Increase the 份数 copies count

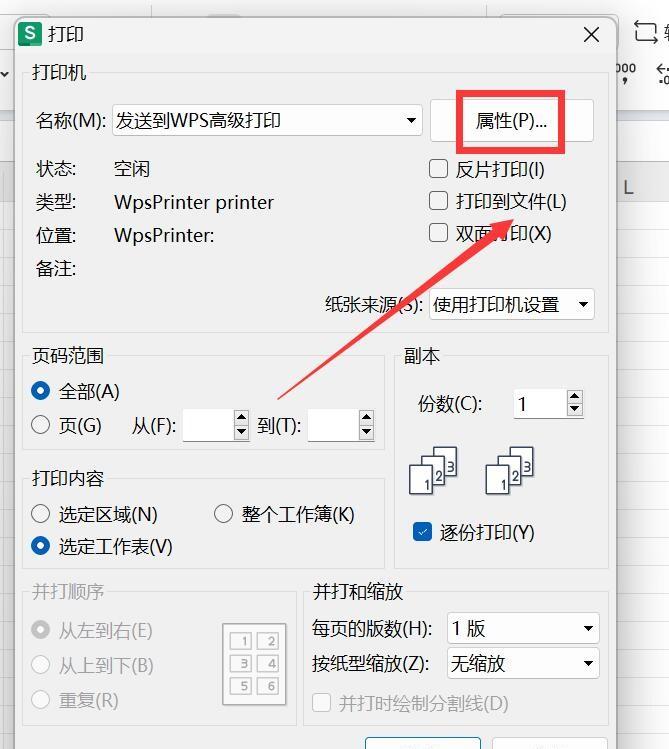pos(575,396)
